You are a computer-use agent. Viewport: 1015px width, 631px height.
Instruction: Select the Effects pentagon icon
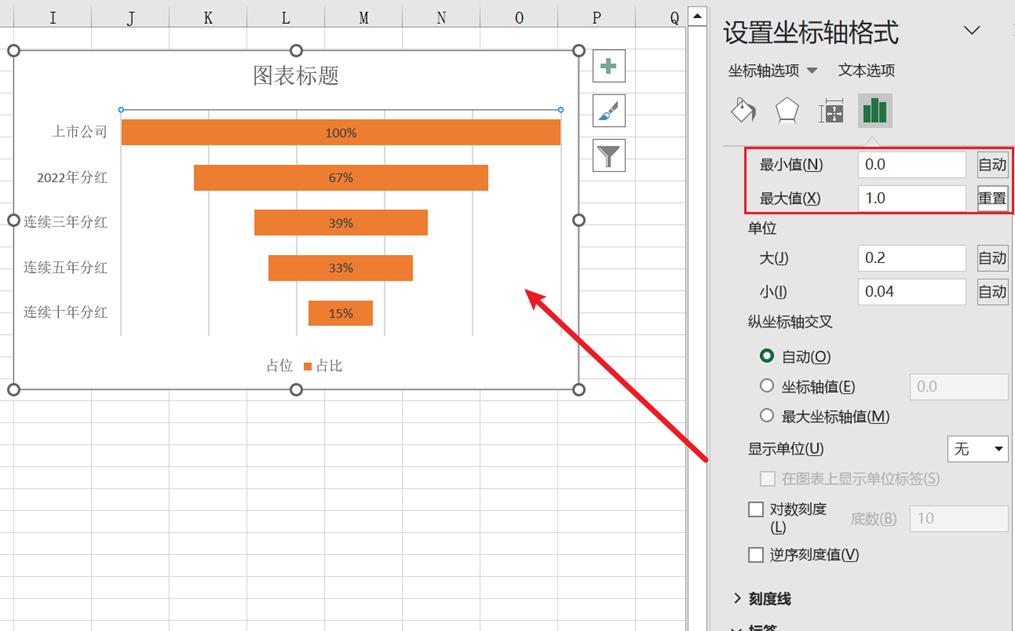[787, 111]
